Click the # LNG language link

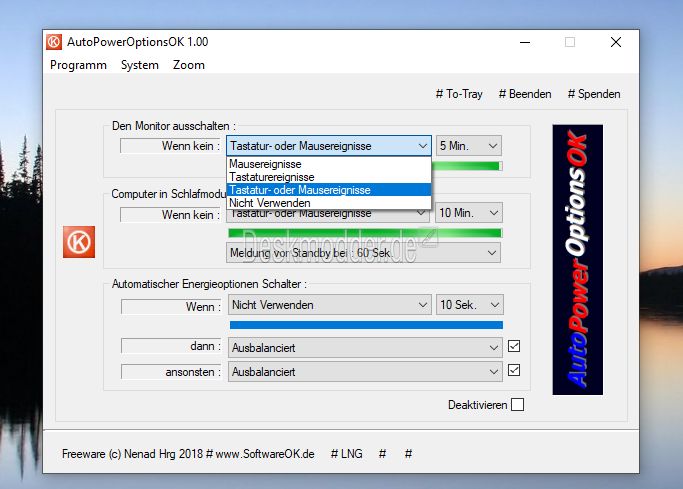347,454
